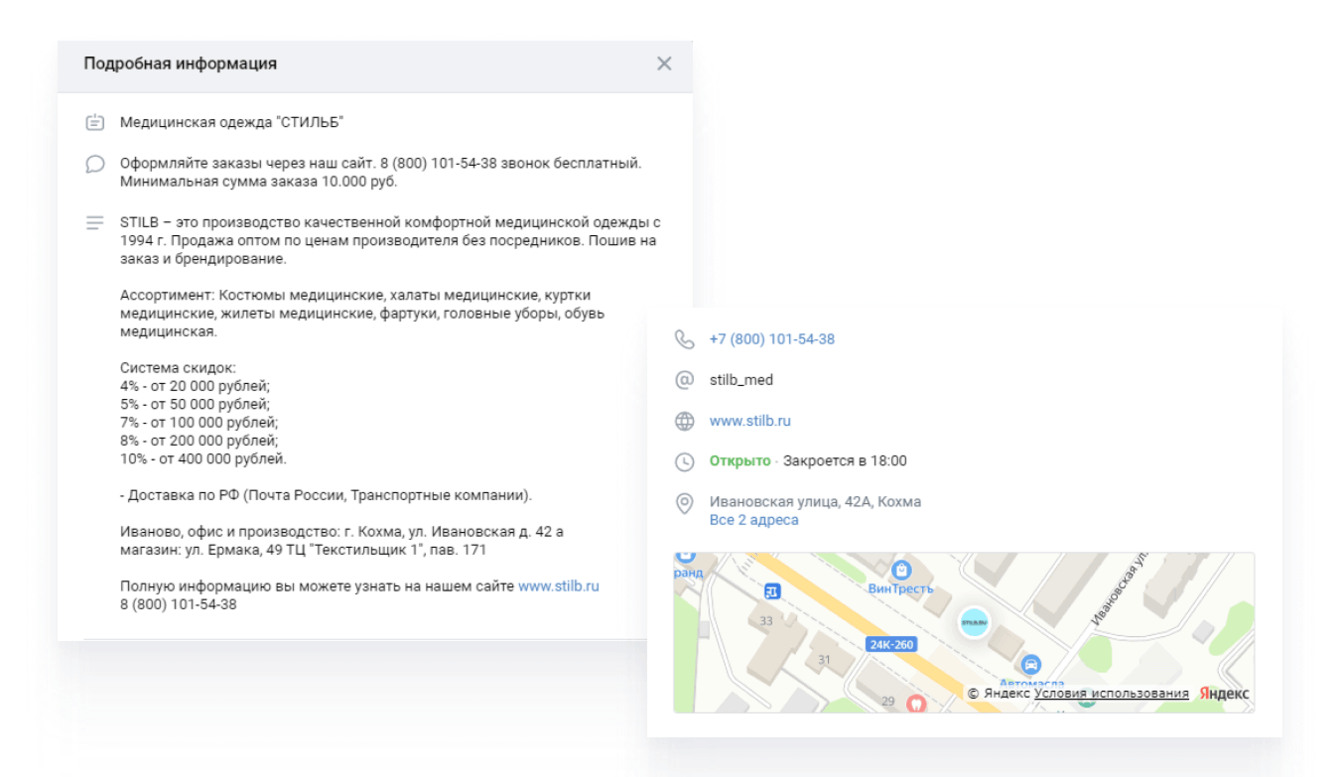1340x777 pixels.
Task: Click the blue bus stop icon on the map
Action: pos(771,591)
